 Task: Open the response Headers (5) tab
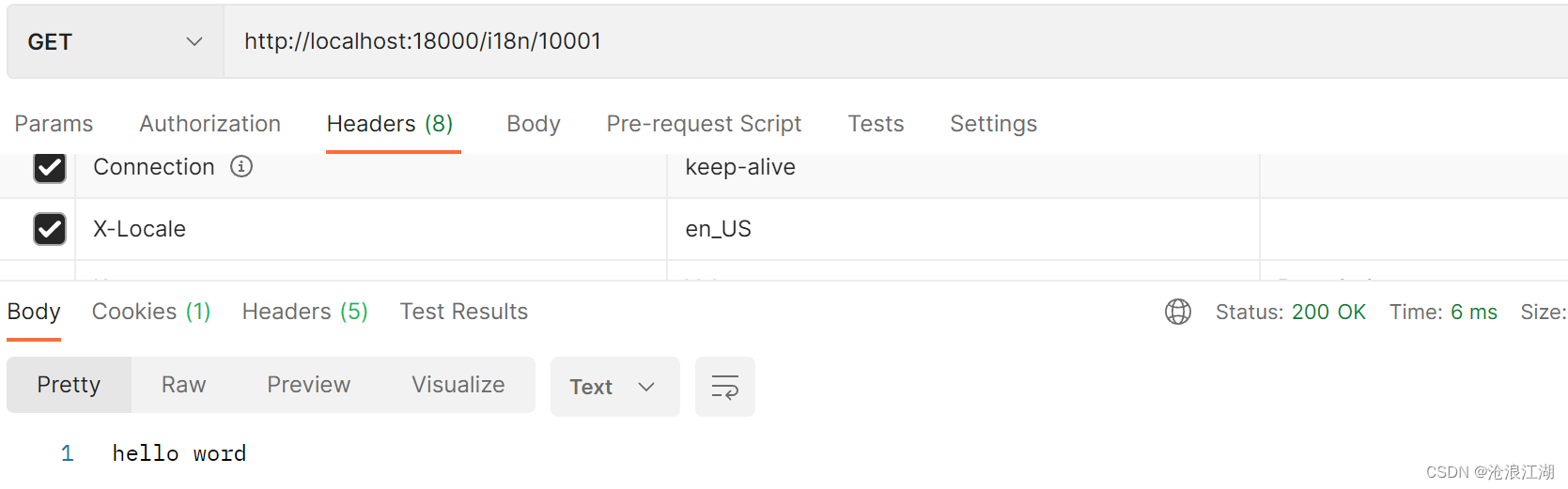pyautogui.click(x=305, y=312)
